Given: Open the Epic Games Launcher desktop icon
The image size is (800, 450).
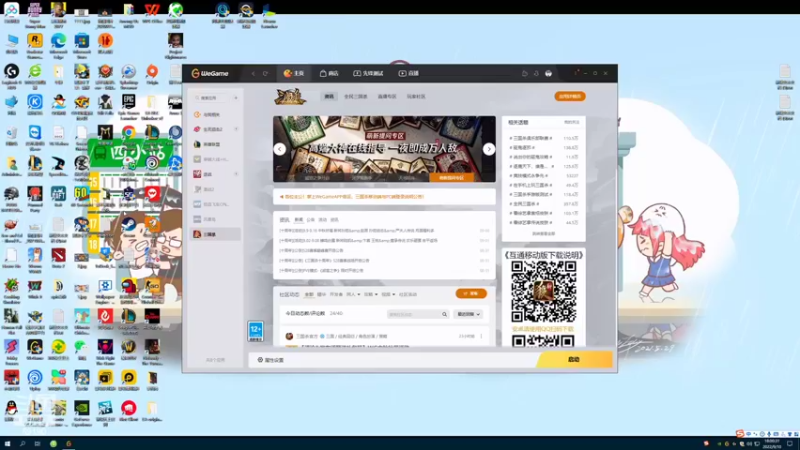Looking at the screenshot, I should (129, 106).
